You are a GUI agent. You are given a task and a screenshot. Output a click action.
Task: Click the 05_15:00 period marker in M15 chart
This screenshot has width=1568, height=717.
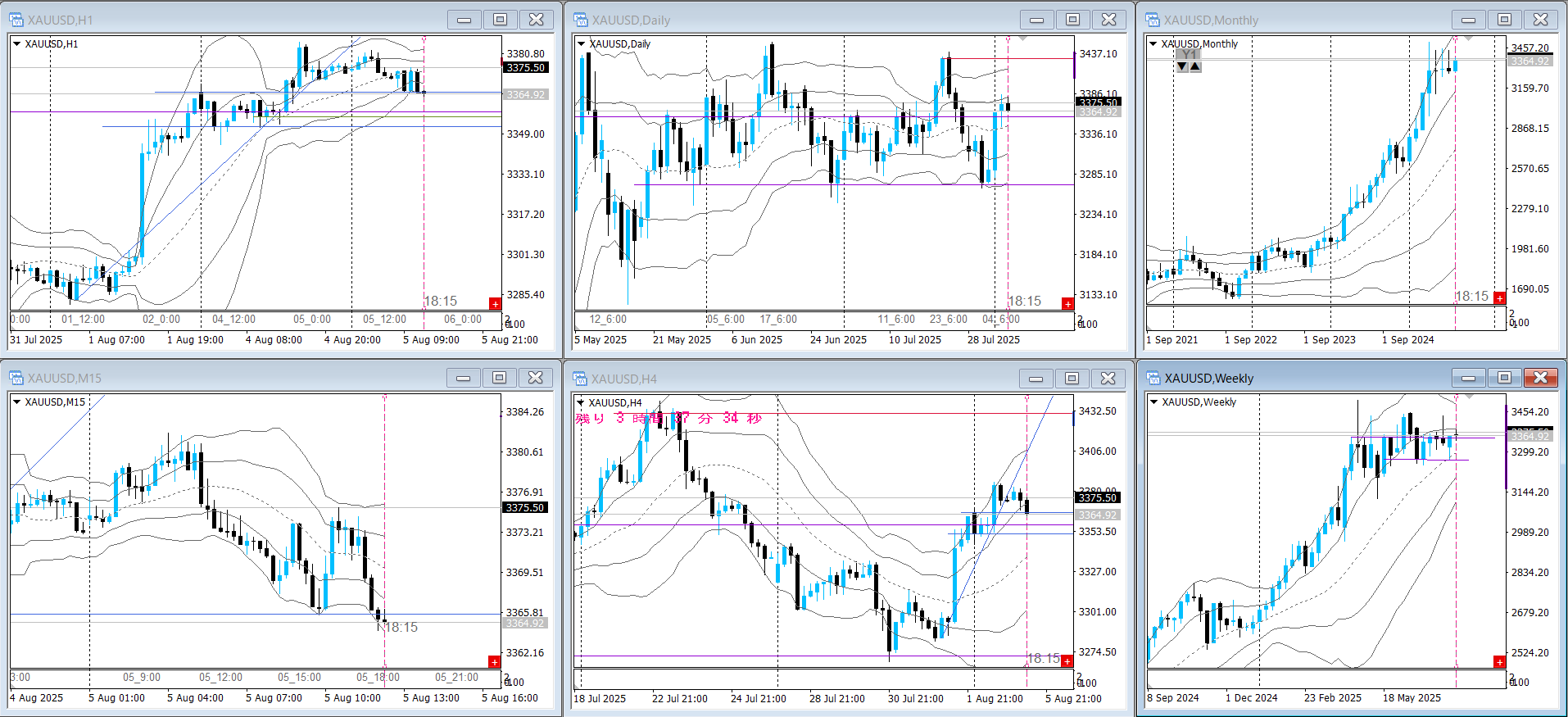coord(299,678)
